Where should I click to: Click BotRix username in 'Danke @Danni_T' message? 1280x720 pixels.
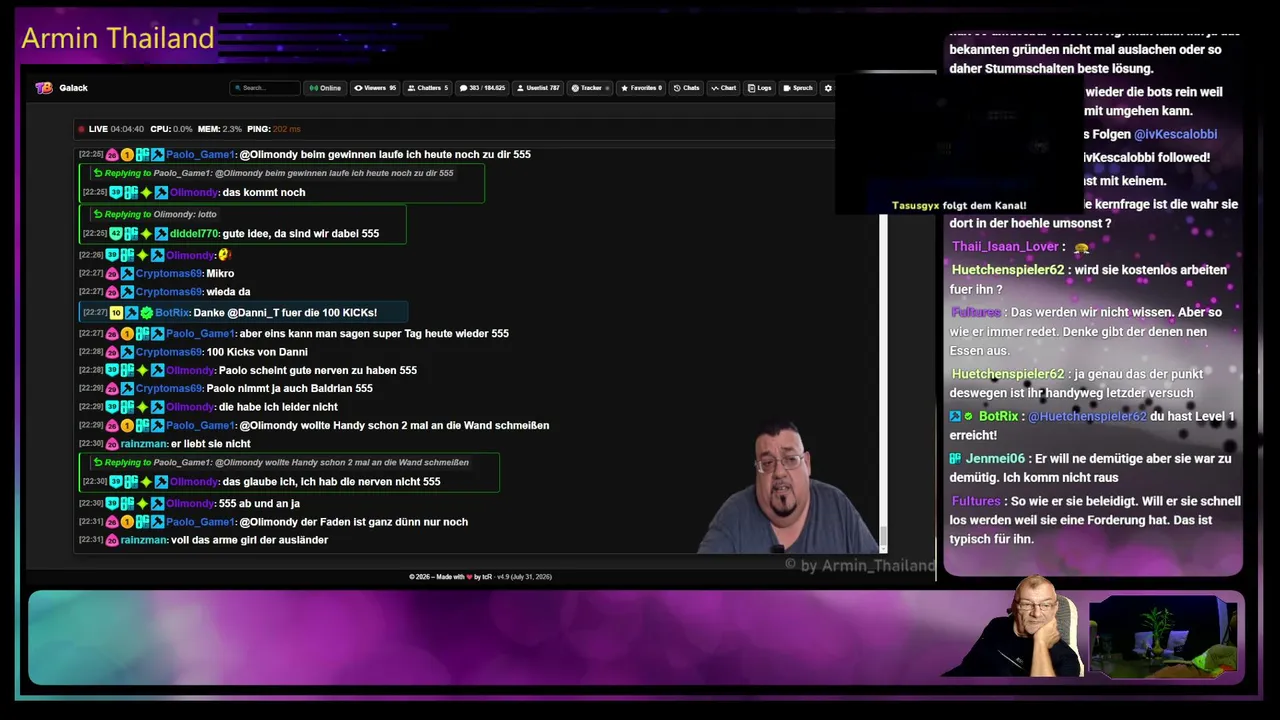pyautogui.click(x=172, y=313)
